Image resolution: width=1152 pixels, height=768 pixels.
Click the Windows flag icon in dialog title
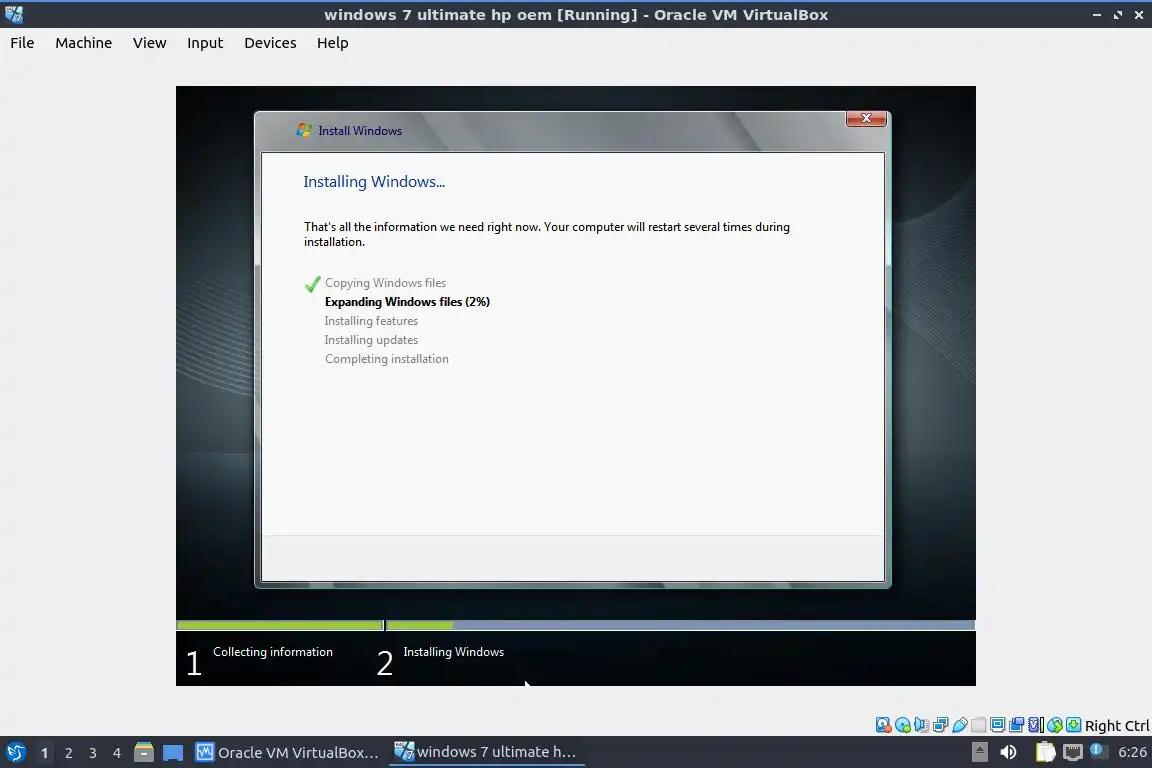coord(304,130)
